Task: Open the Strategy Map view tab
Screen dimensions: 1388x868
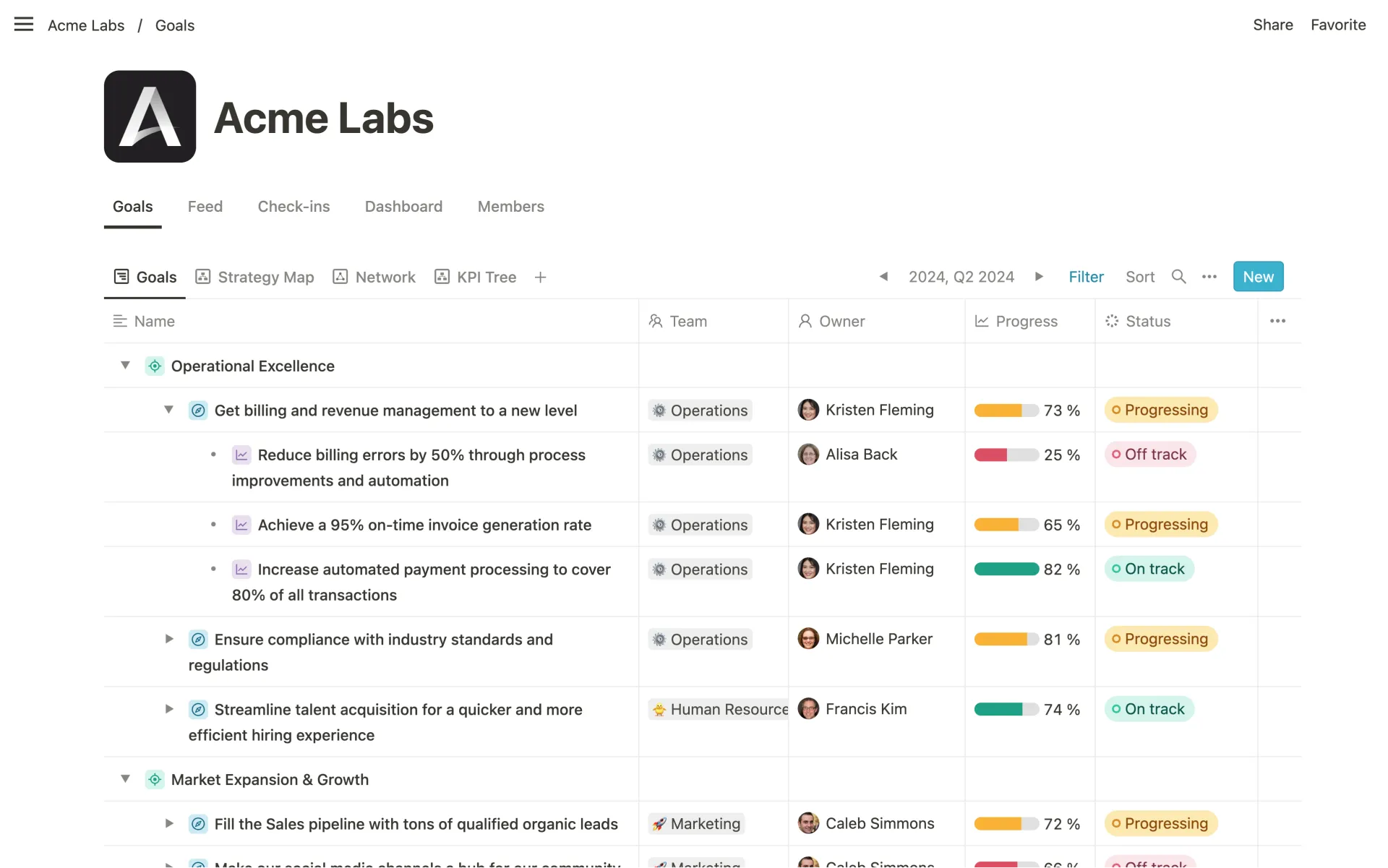Action: 255,278
